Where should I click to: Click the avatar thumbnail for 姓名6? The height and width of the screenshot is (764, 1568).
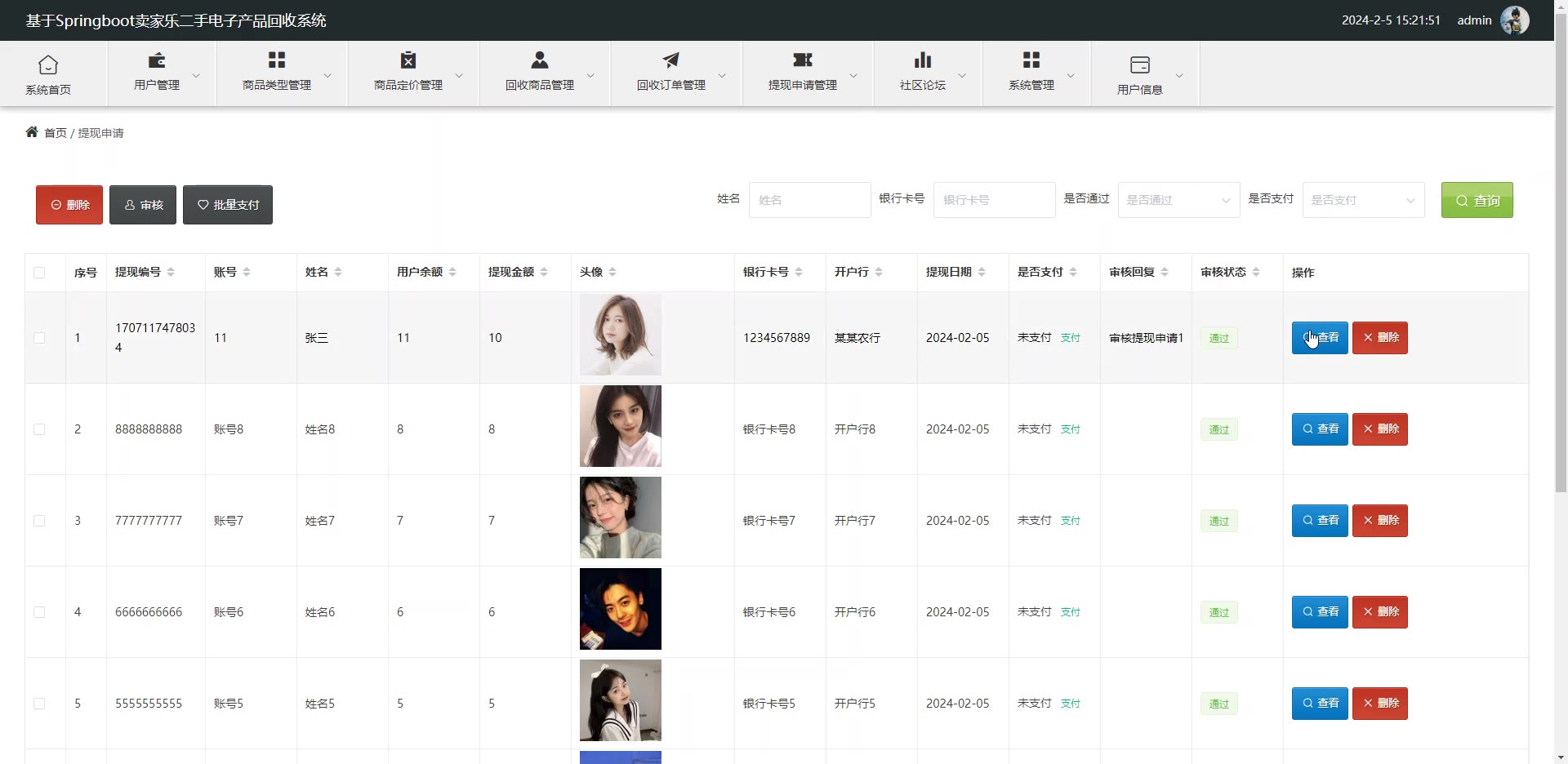(x=621, y=609)
